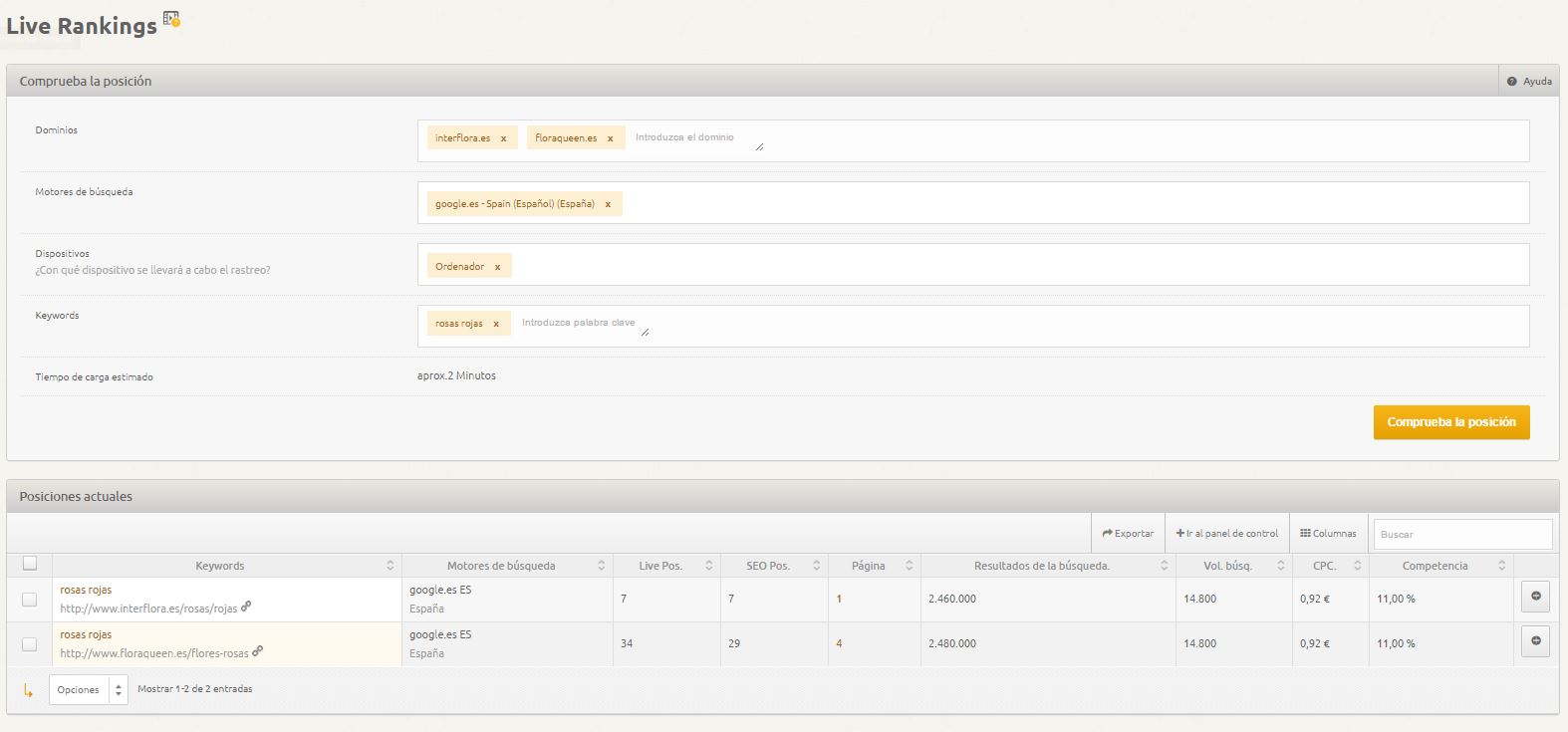Remove the 'rosas rojas' keyword tag
1568x732 pixels.
pos(495,324)
